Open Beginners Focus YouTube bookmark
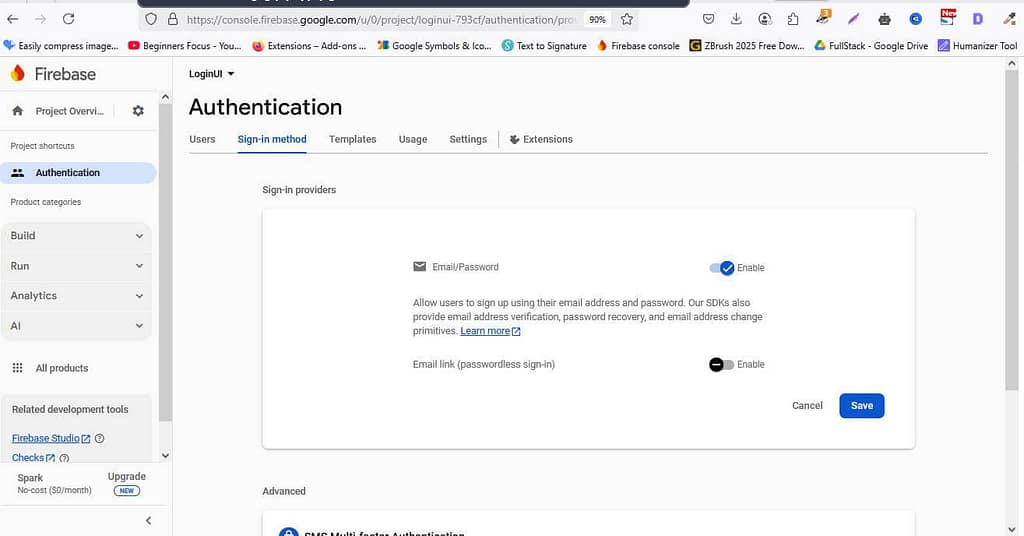 tap(185, 46)
